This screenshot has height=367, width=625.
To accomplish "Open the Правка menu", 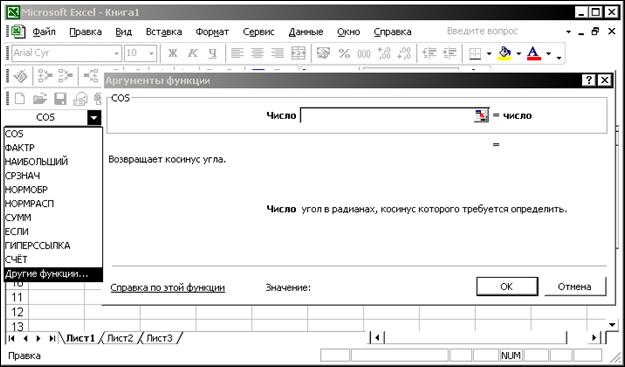I will coord(85,32).
